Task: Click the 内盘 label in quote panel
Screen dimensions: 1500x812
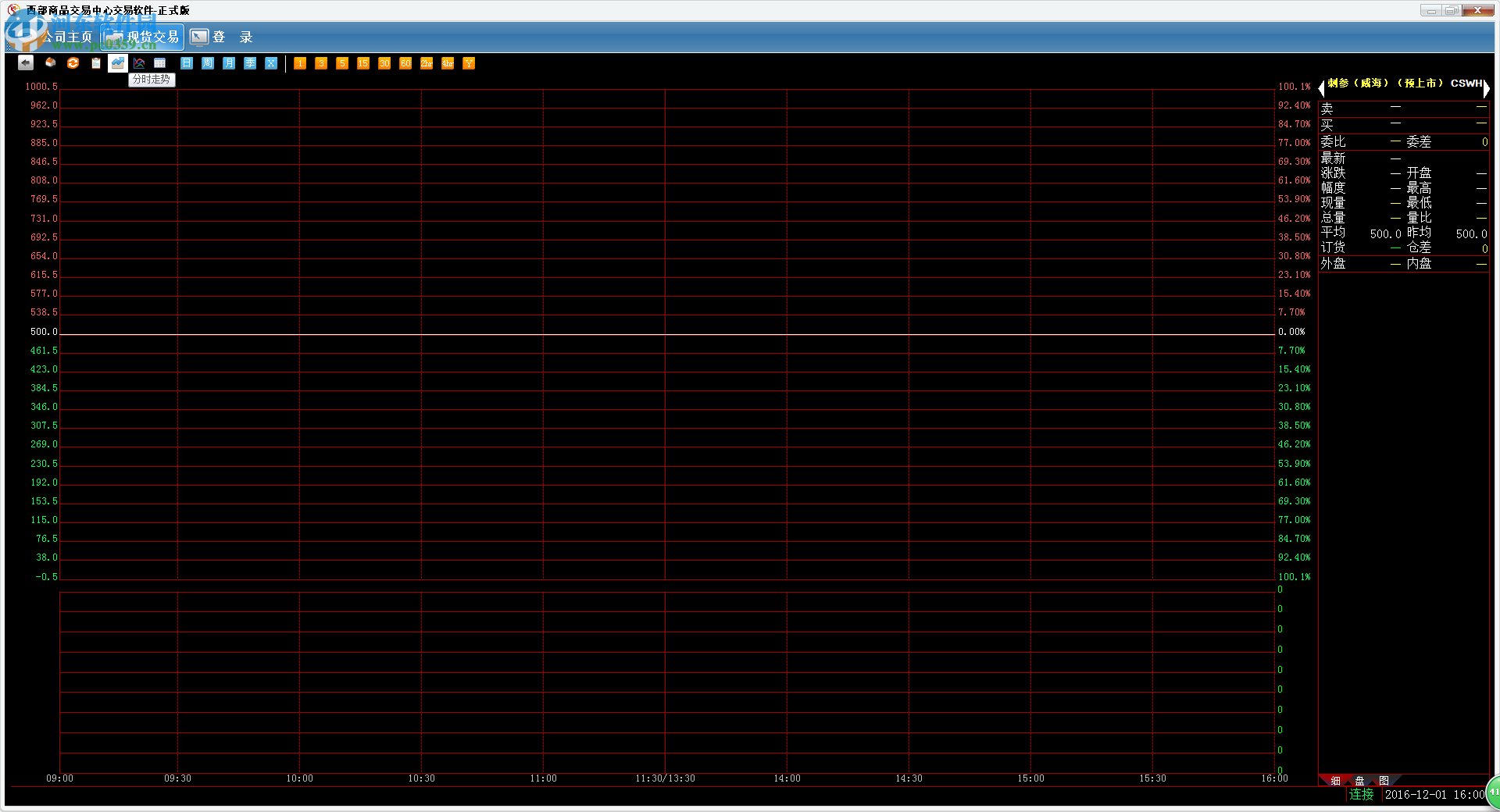Action: coord(1419,264)
